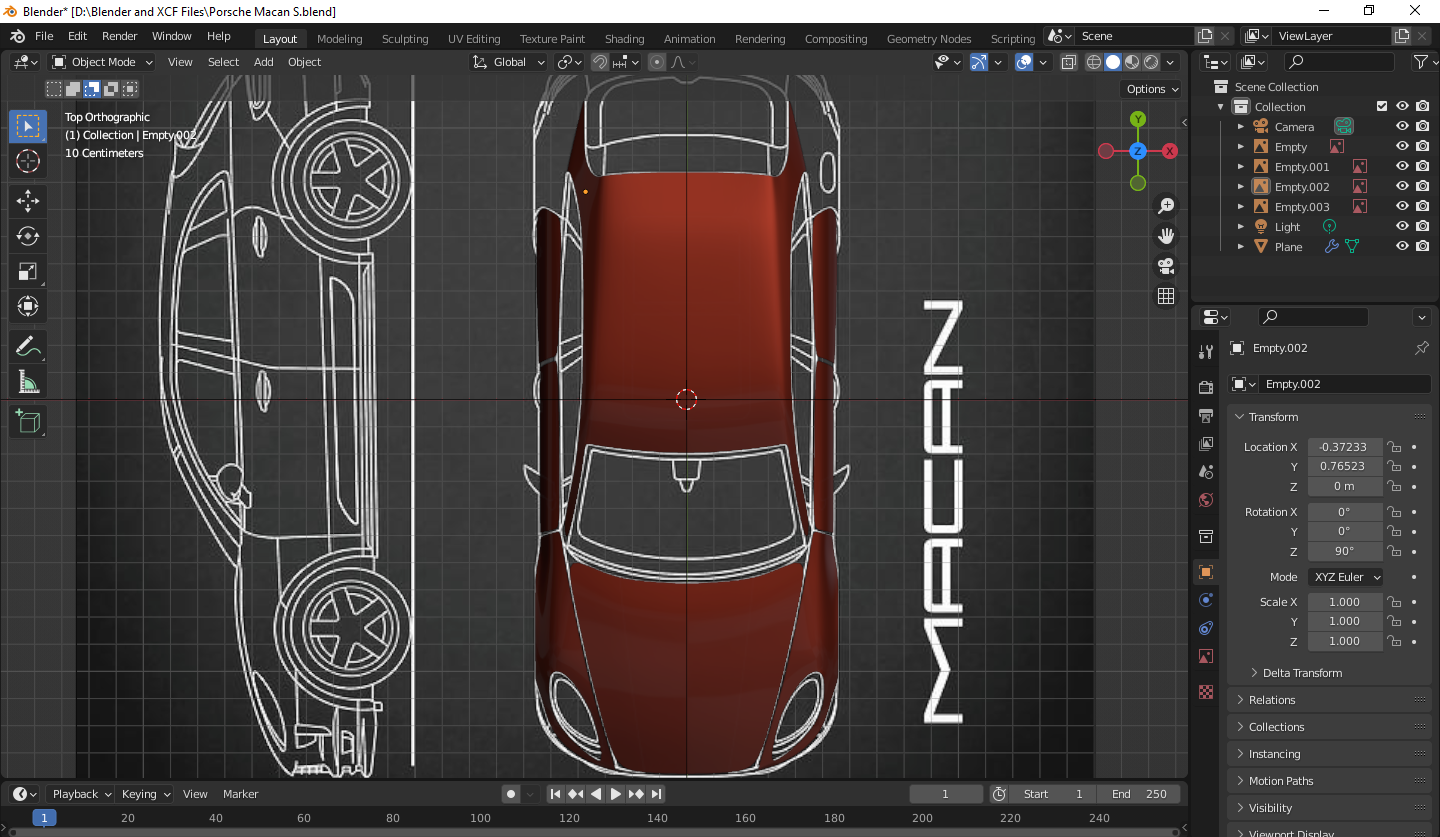Jump to the next keyframe
The width and height of the screenshot is (1440, 837).
636,794
